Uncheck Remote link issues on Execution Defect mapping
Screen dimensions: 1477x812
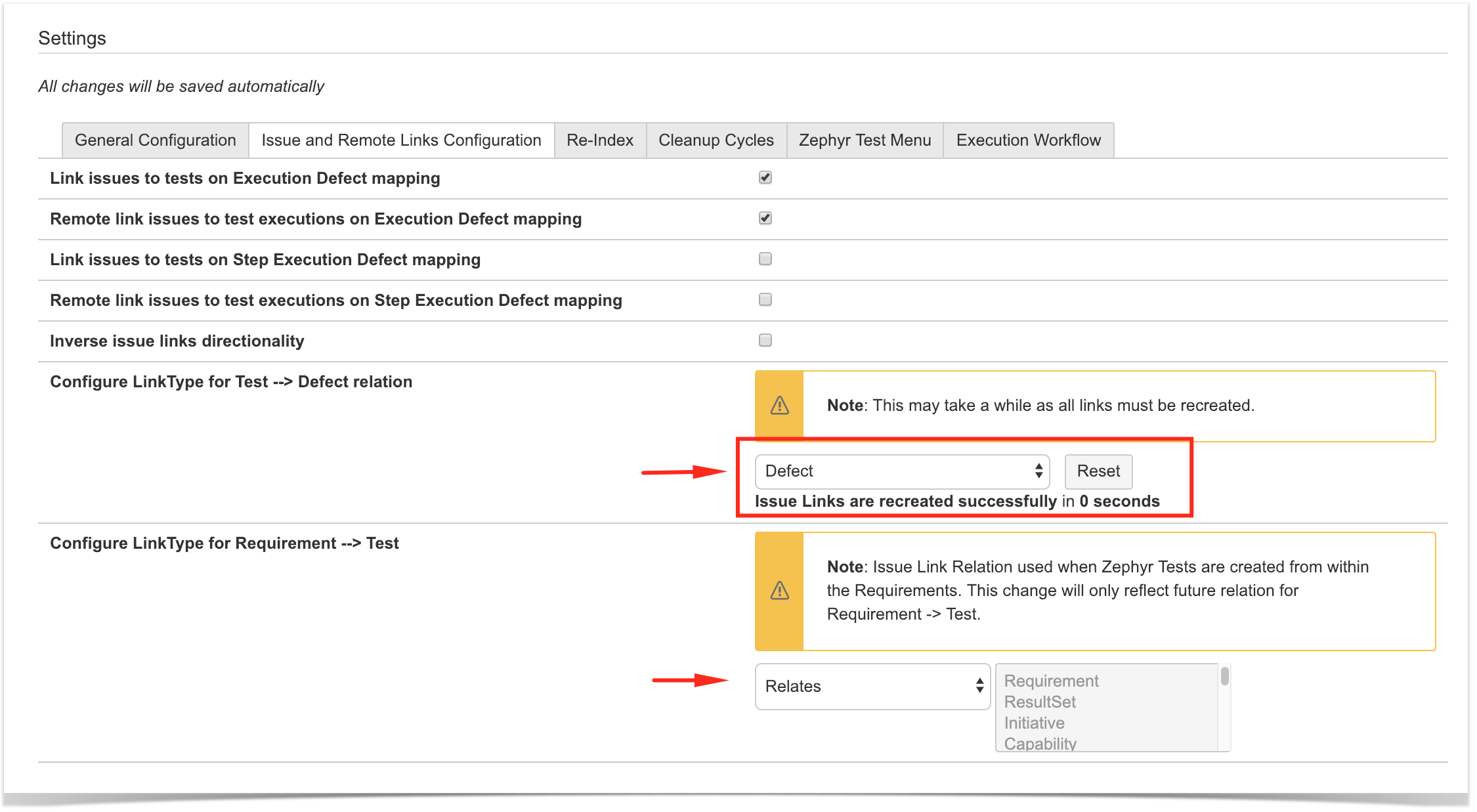tap(765, 218)
